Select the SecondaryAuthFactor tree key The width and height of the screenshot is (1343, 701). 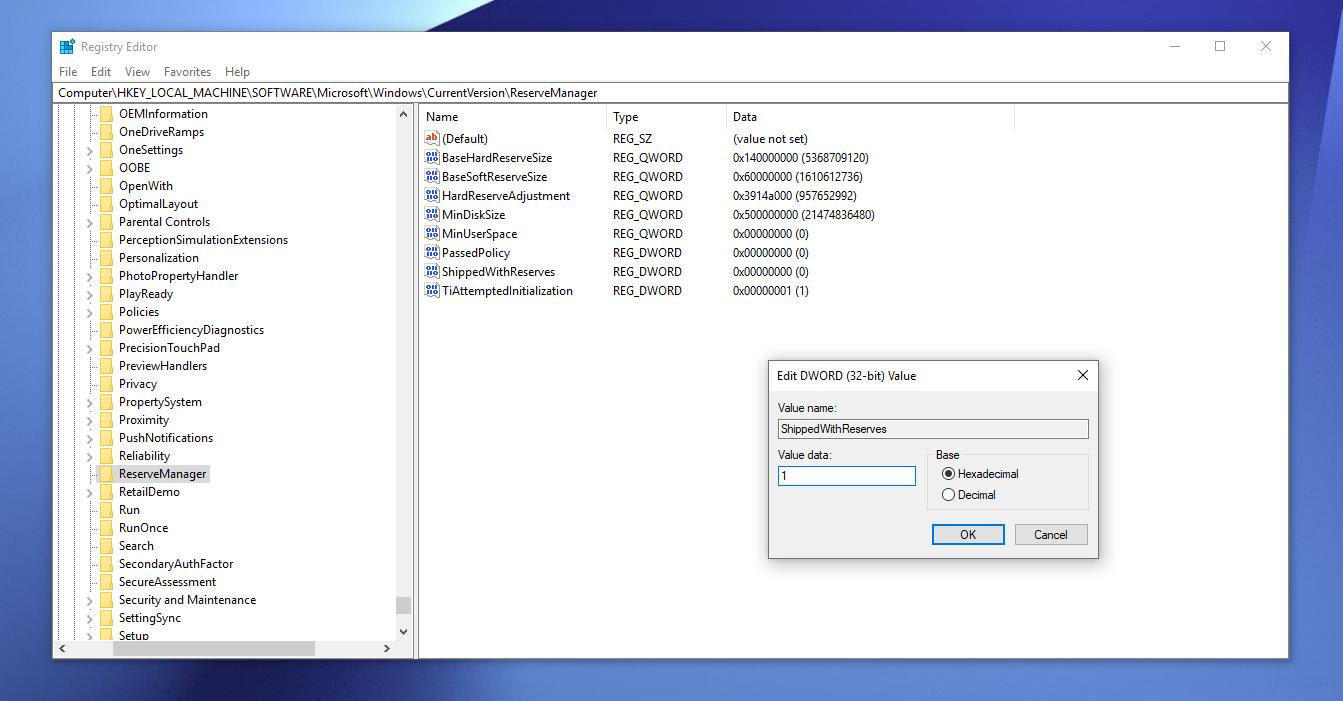(x=176, y=564)
